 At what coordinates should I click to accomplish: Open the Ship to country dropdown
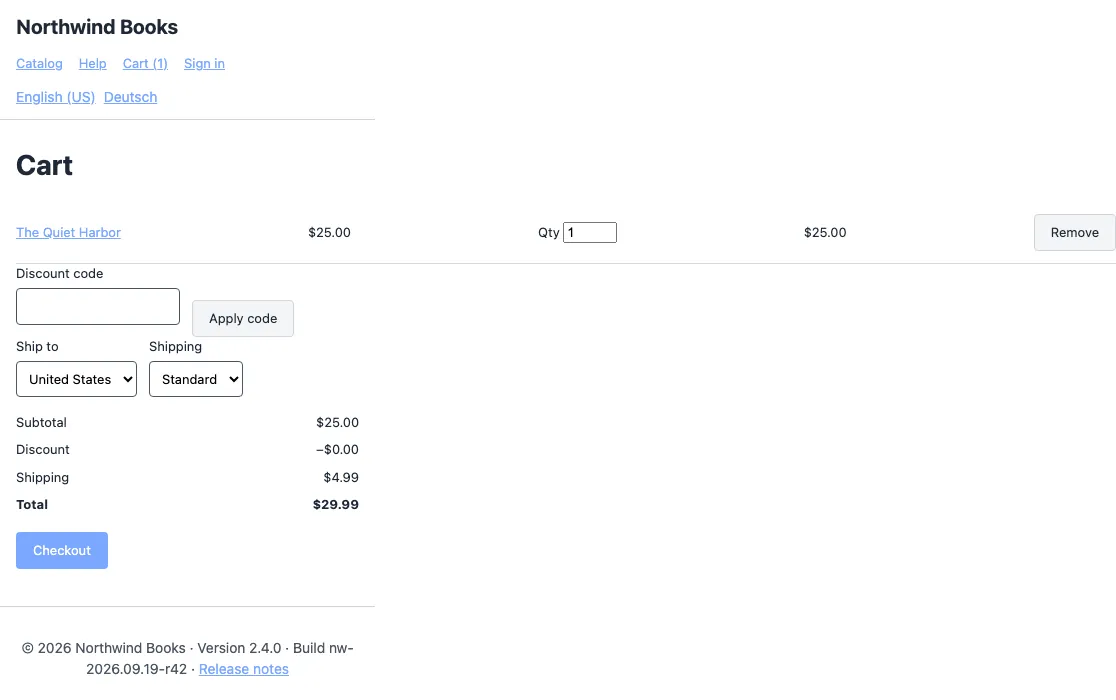(76, 379)
